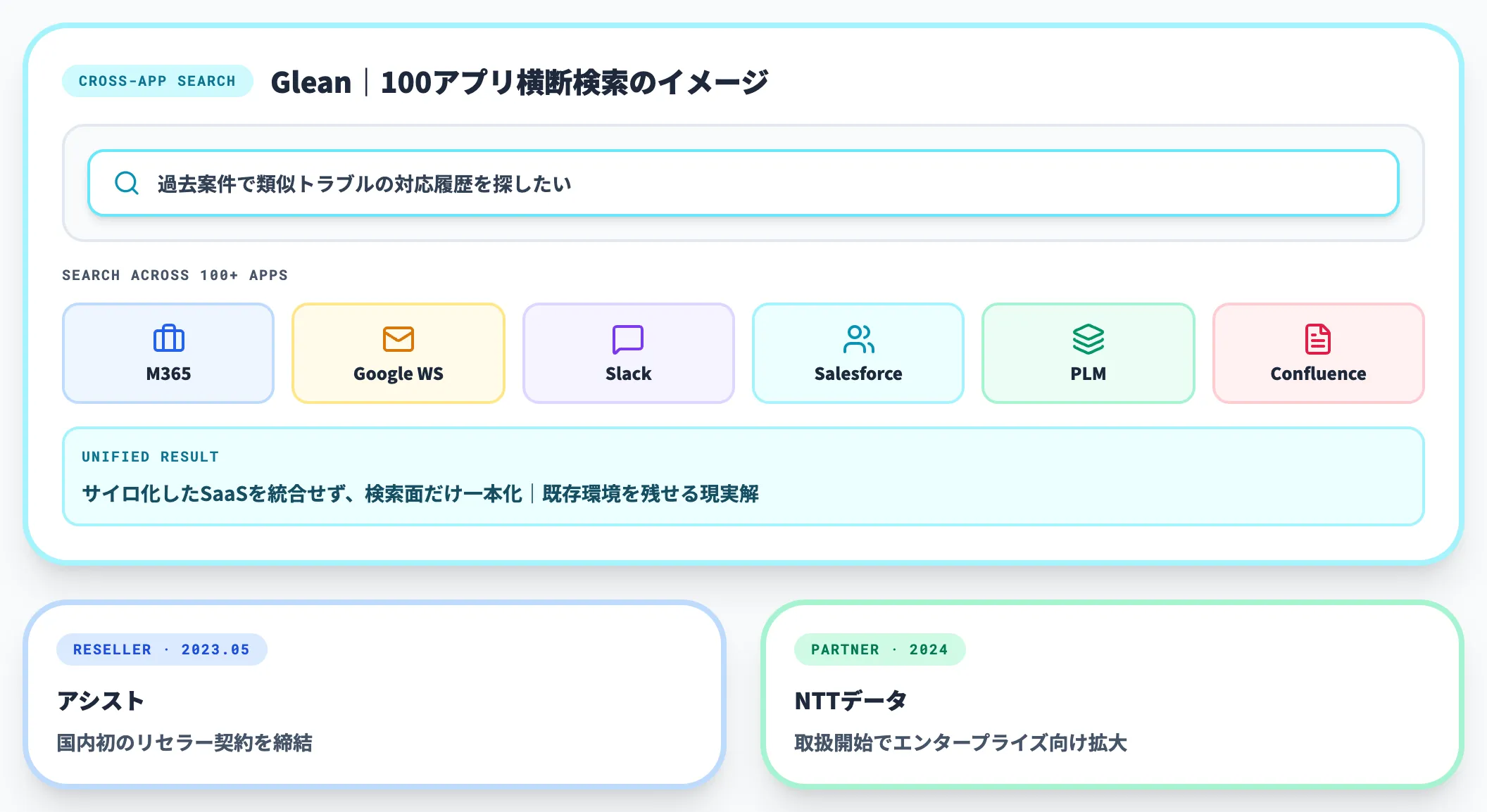Choose the Slack app label
Viewport: 1487px width, 812px height.
pyautogui.click(x=629, y=374)
